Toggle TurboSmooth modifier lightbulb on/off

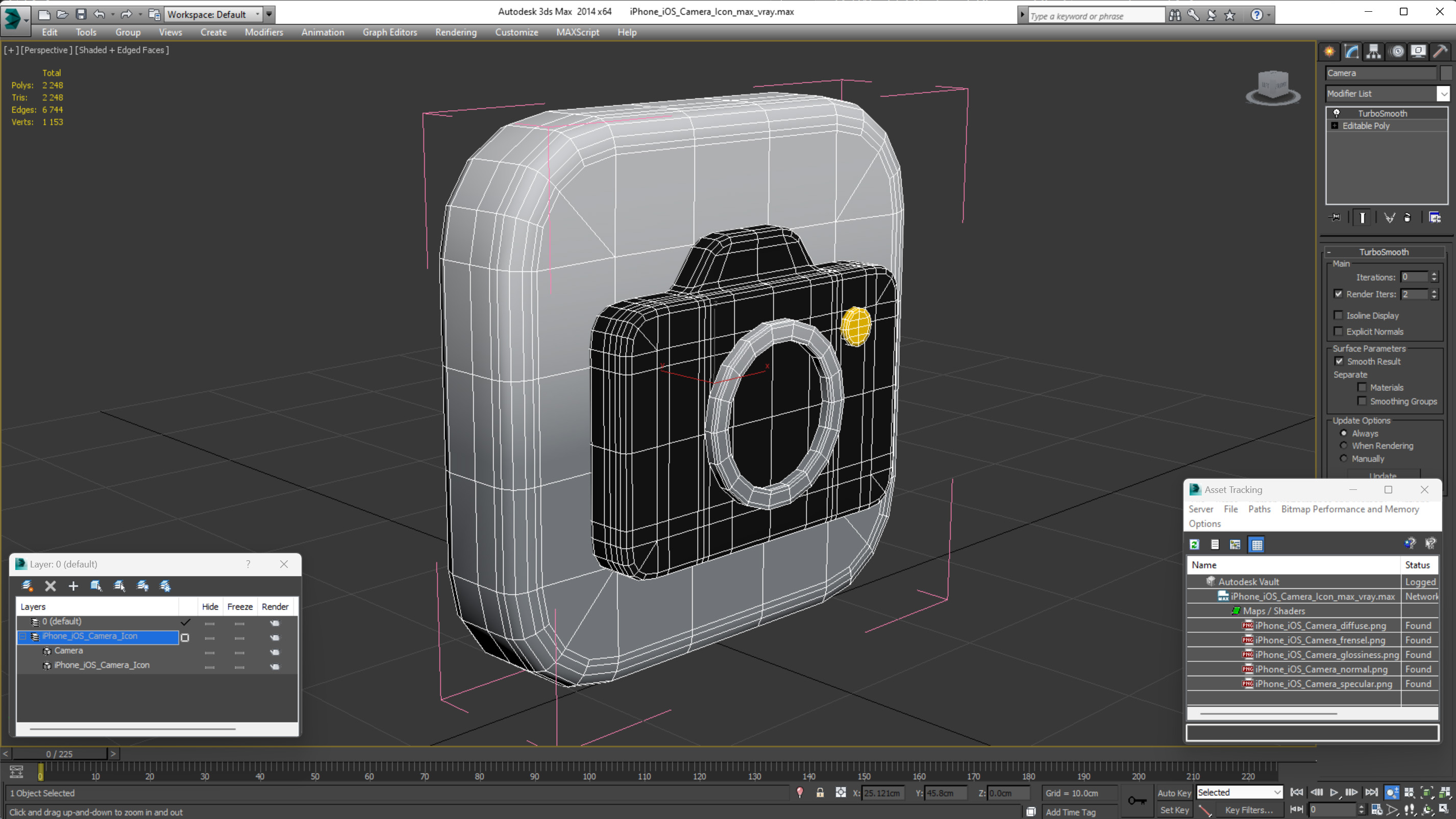click(x=1337, y=113)
